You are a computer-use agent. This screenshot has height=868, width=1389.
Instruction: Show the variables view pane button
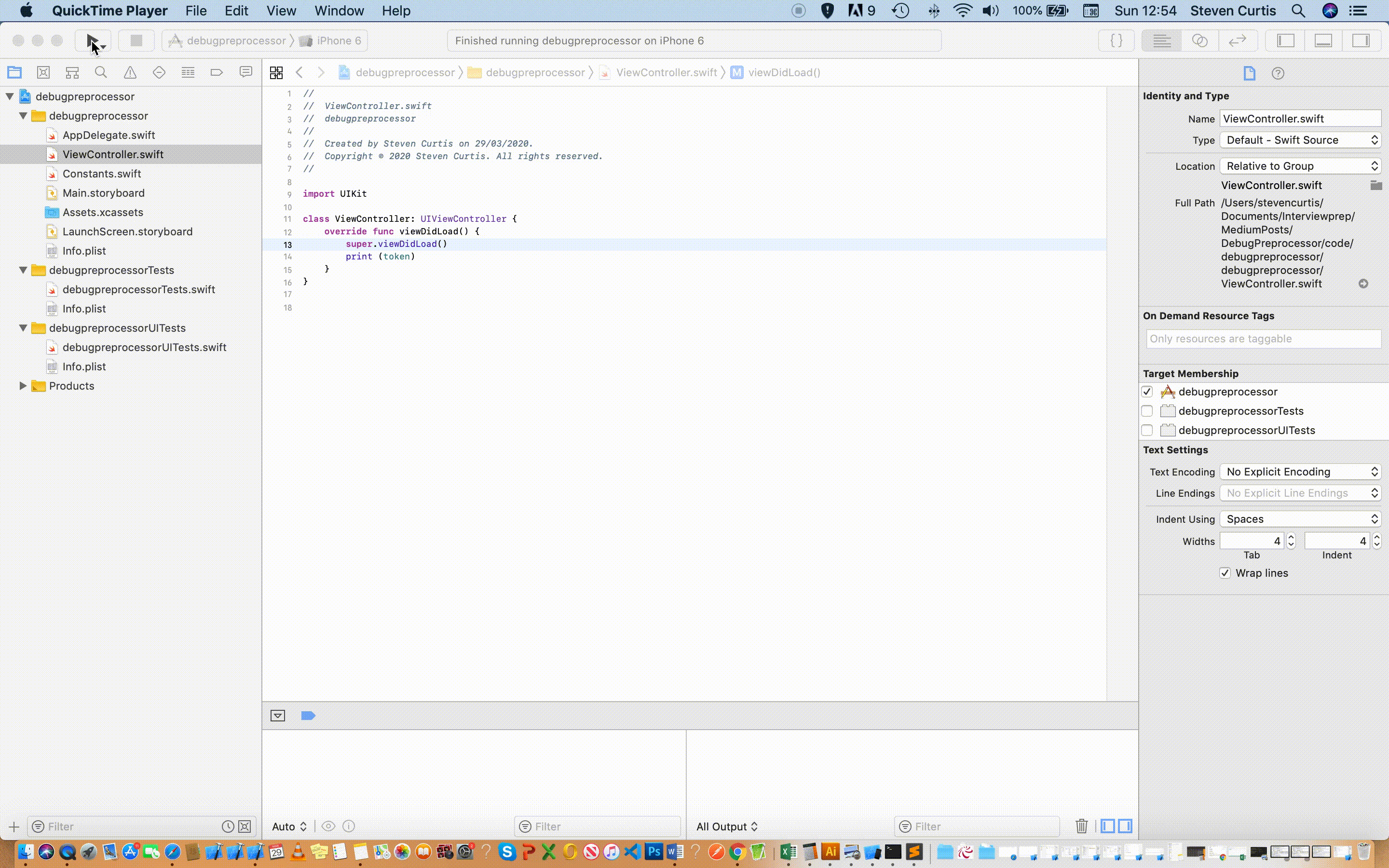1108,826
